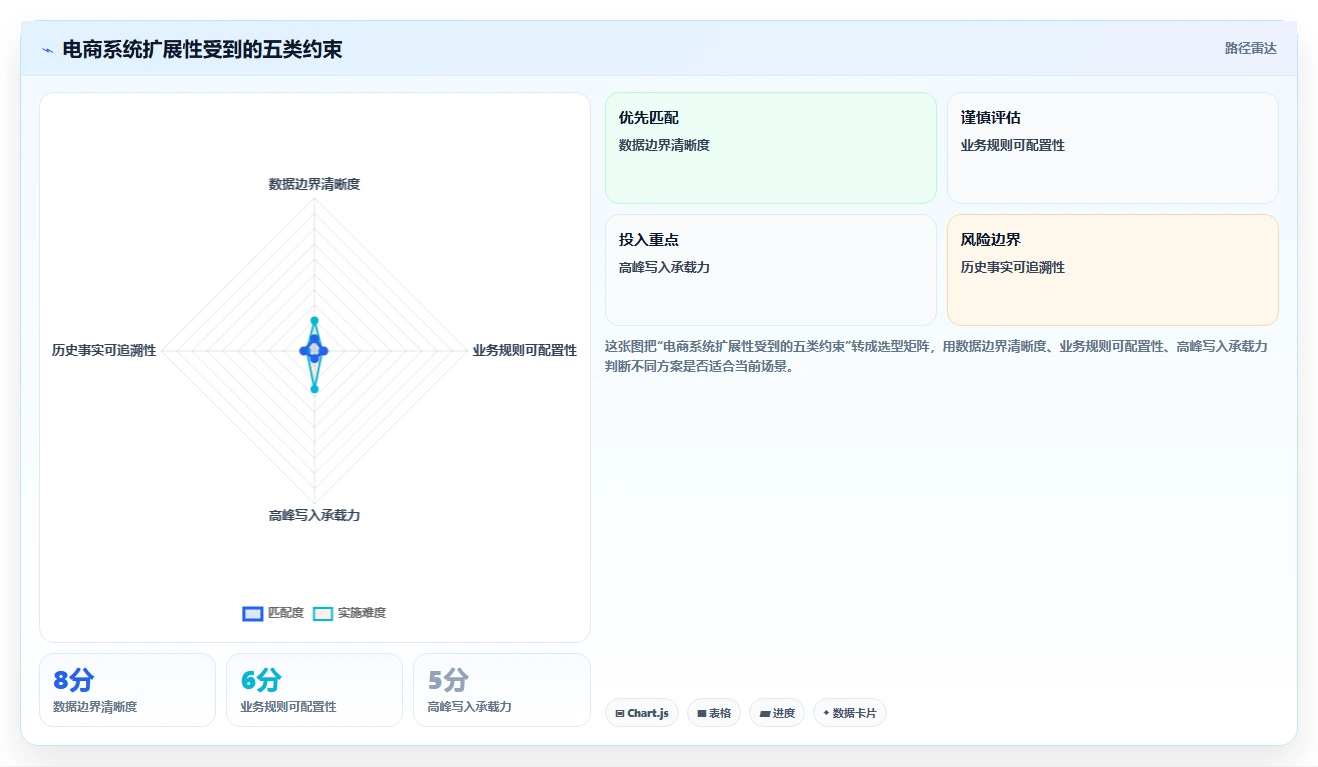Toggle the 匹配度 legend swatch
This screenshot has width=1318, height=767.
click(x=253, y=613)
